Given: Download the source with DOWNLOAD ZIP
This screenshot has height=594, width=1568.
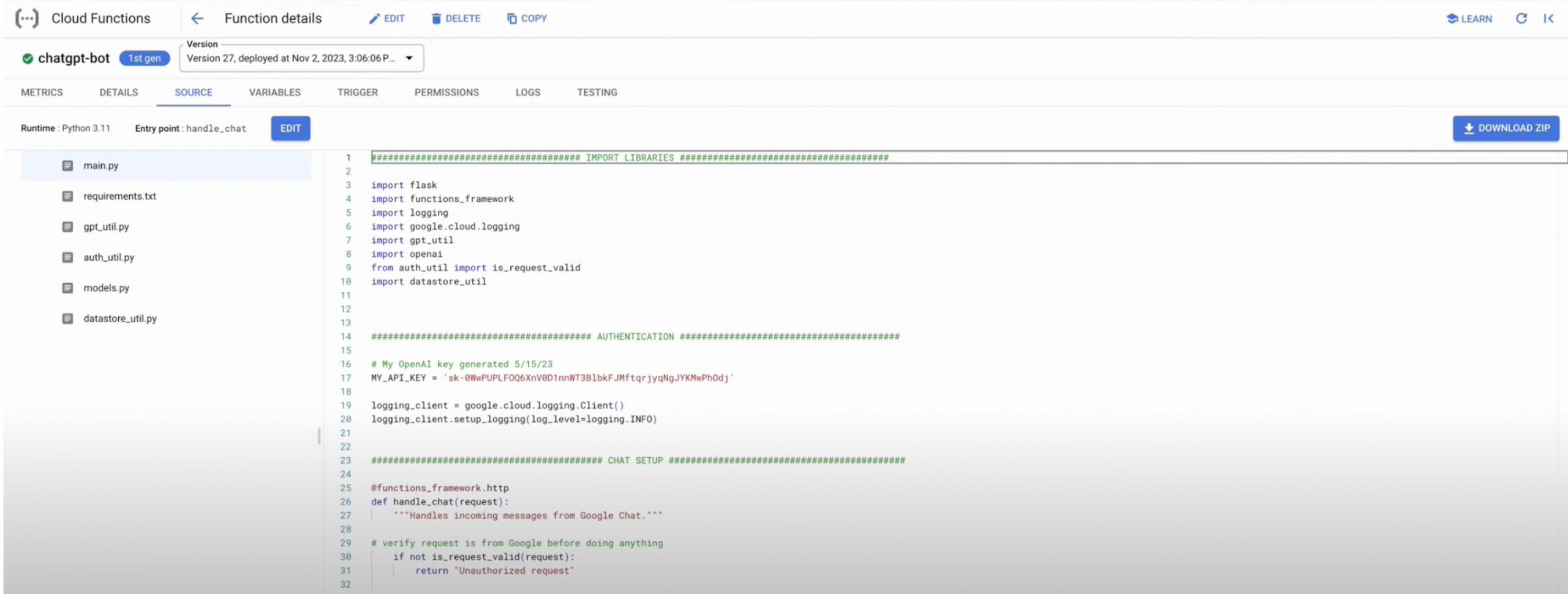Looking at the screenshot, I should (1506, 128).
